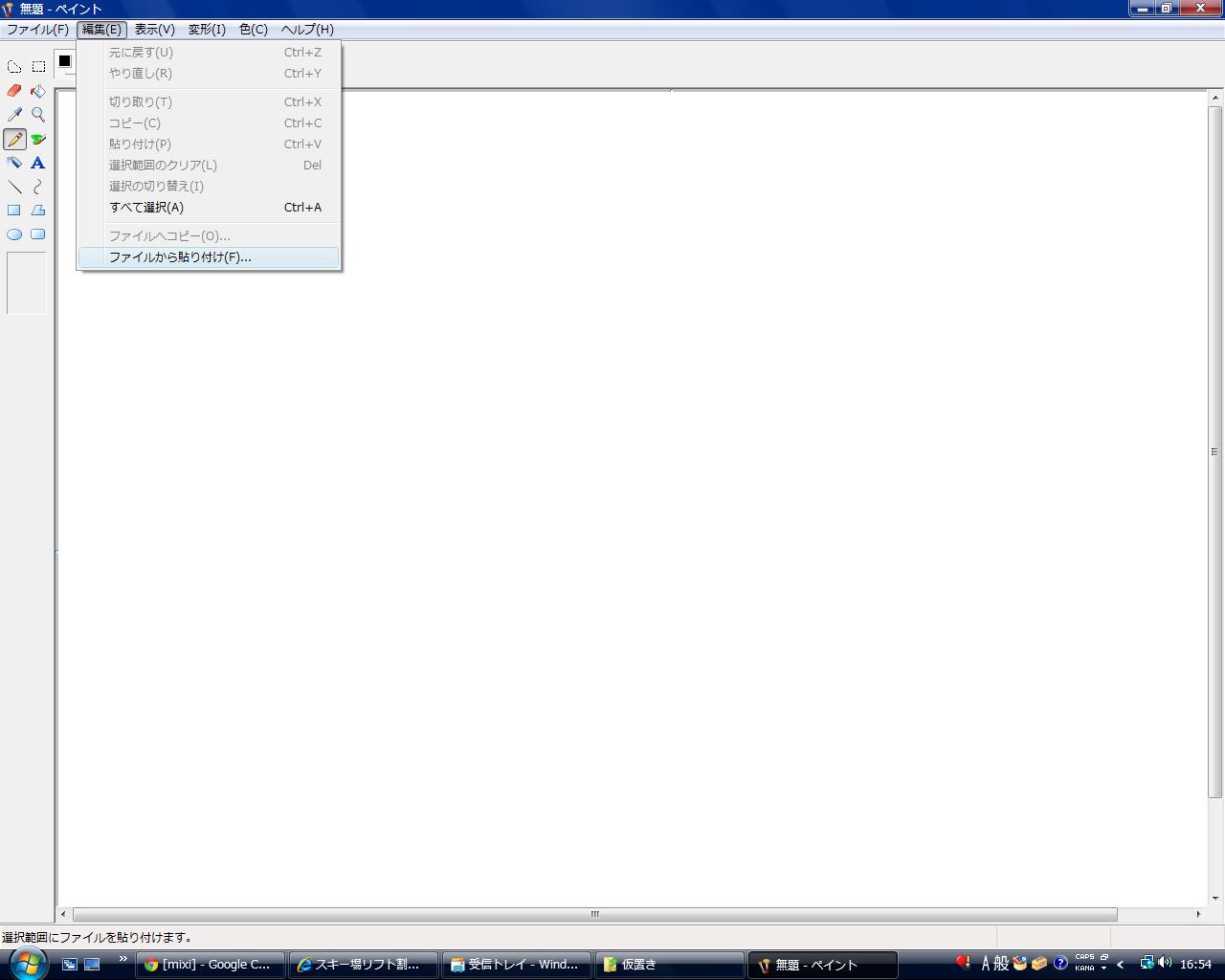Activate the Text tool
This screenshot has width=1225, height=980.
tap(38, 163)
